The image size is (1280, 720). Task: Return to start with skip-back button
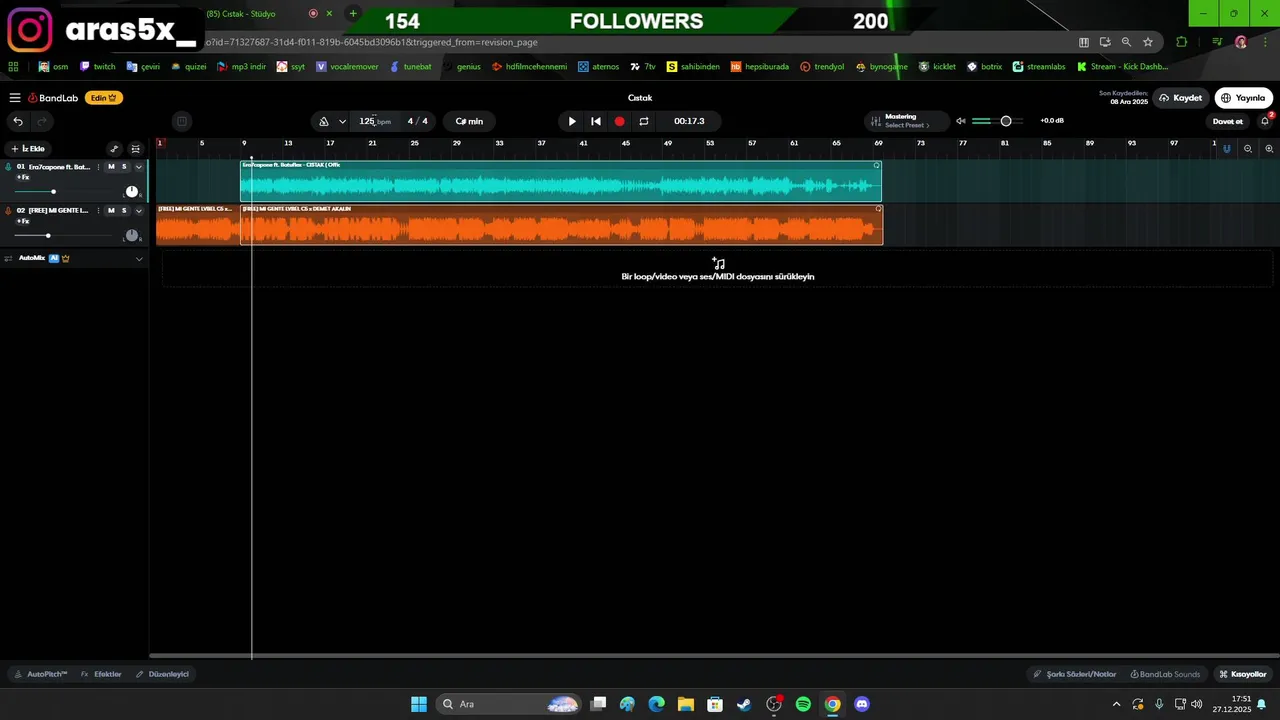coord(596,121)
